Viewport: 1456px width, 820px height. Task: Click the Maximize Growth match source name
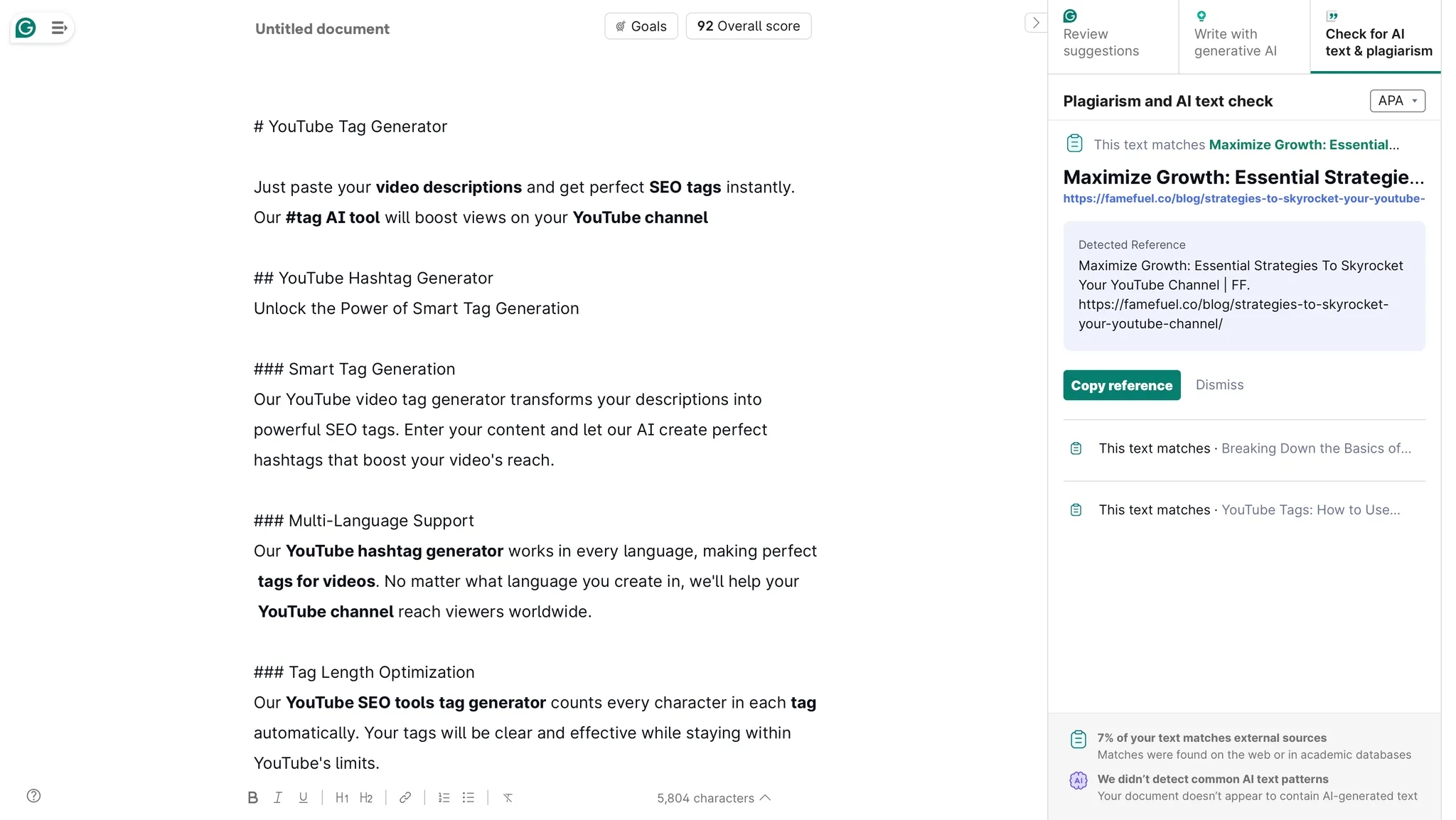(x=1304, y=145)
